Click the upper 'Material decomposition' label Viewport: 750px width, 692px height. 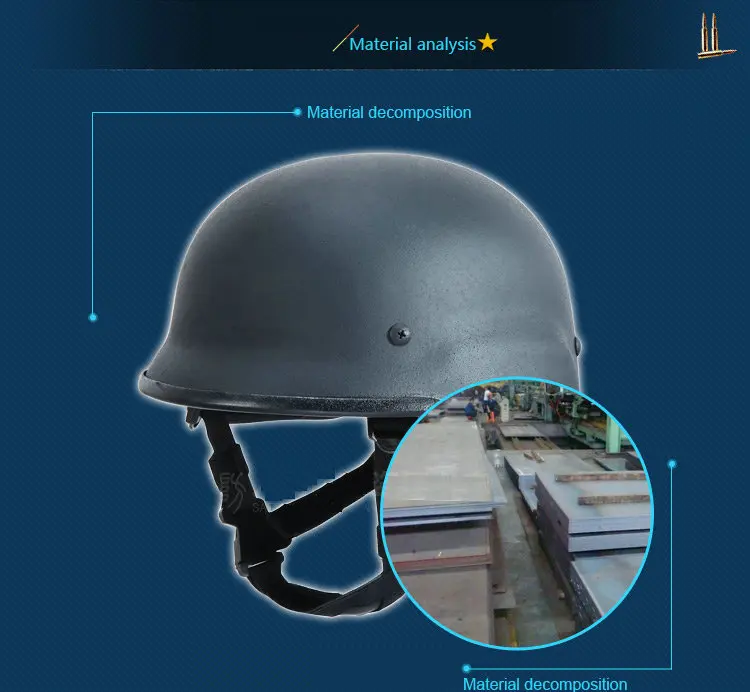389,113
